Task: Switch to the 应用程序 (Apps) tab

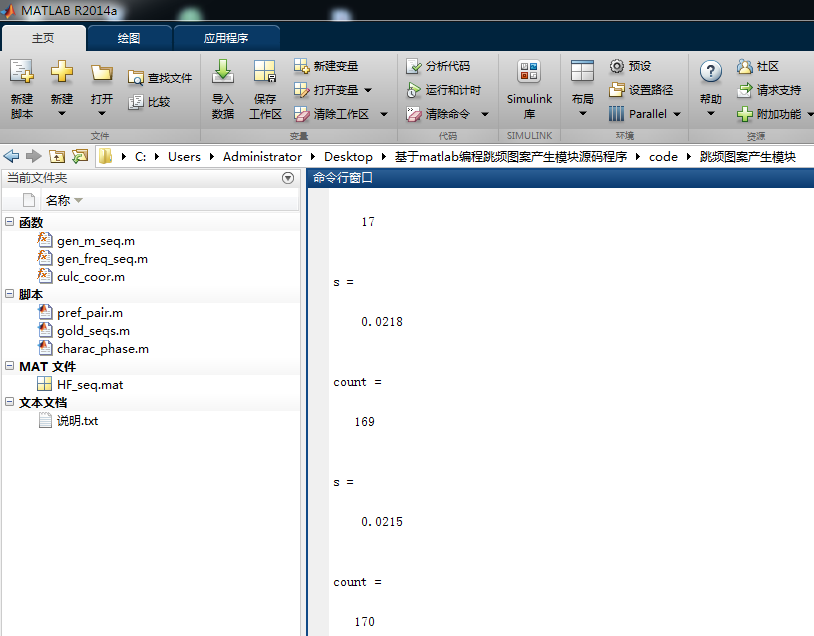Action: 226,38
